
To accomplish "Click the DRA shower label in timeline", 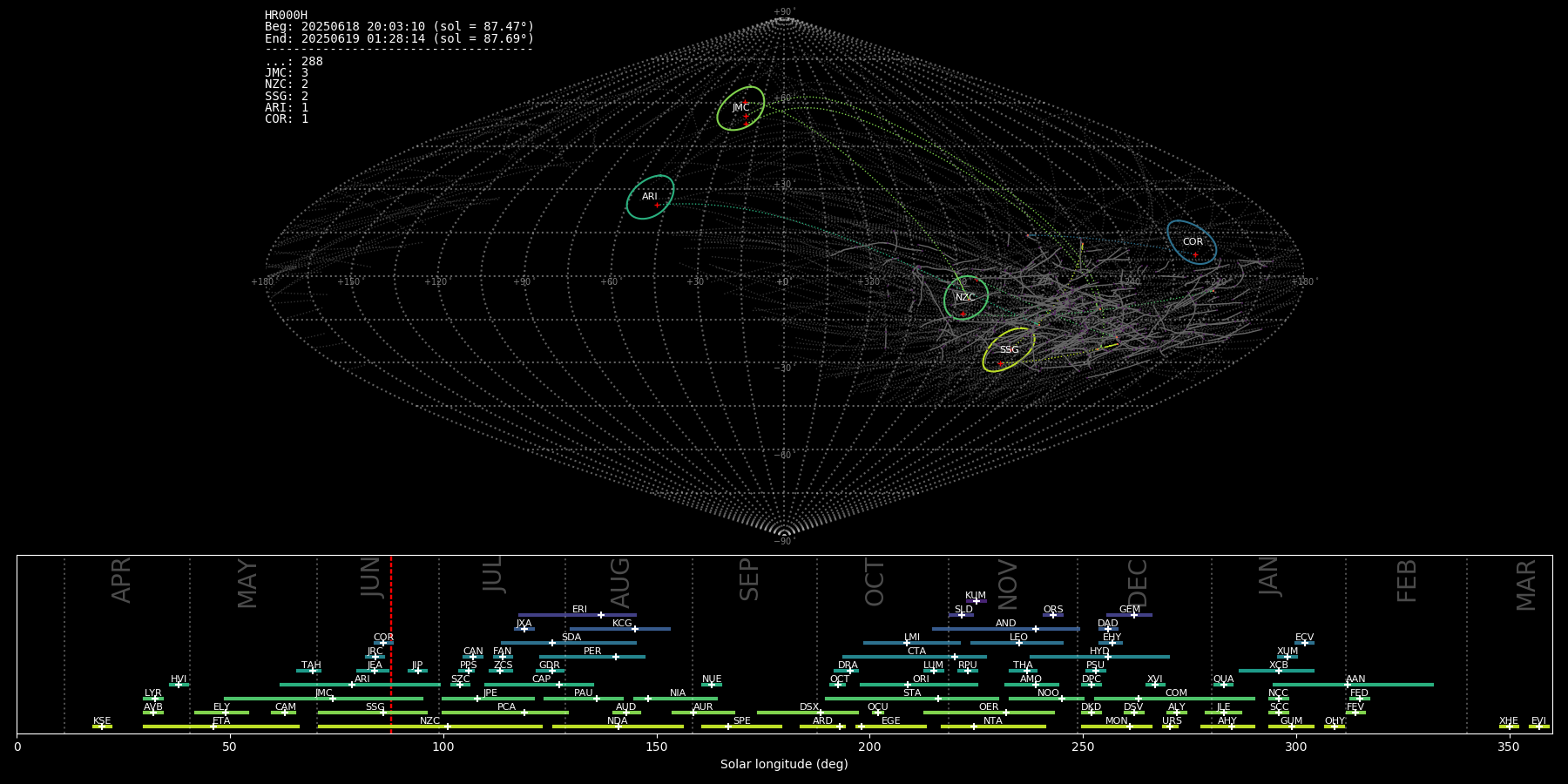I will pos(848,666).
